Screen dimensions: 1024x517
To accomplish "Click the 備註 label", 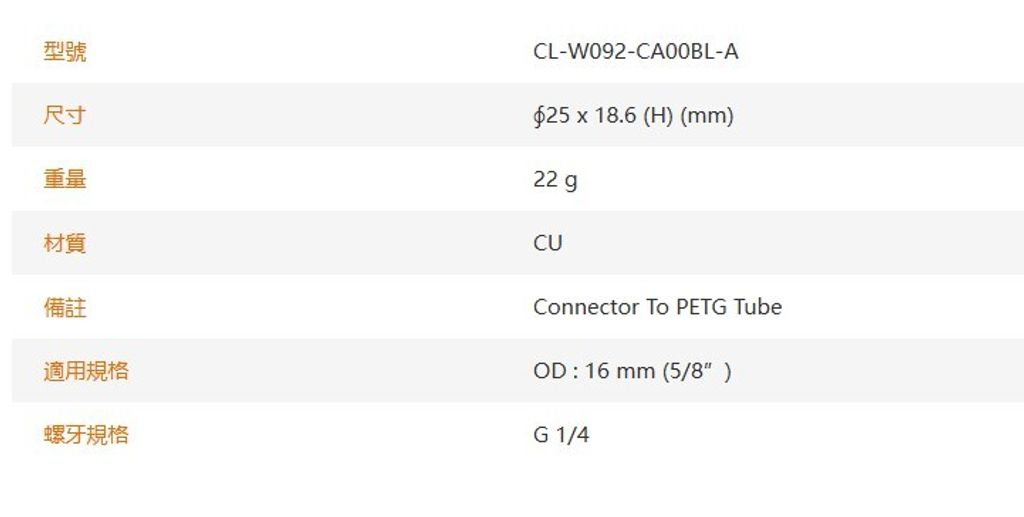I will pos(65,307).
